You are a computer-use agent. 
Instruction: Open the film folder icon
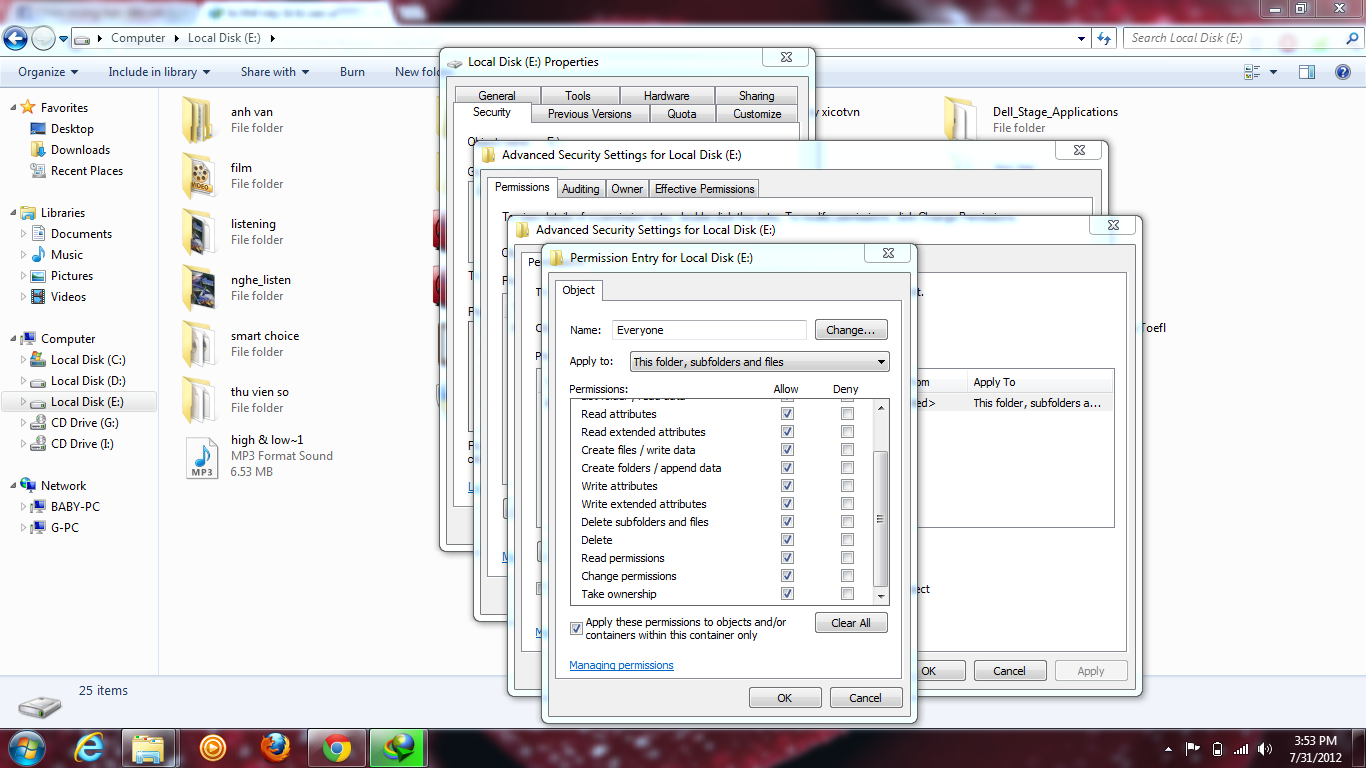pyautogui.click(x=198, y=176)
